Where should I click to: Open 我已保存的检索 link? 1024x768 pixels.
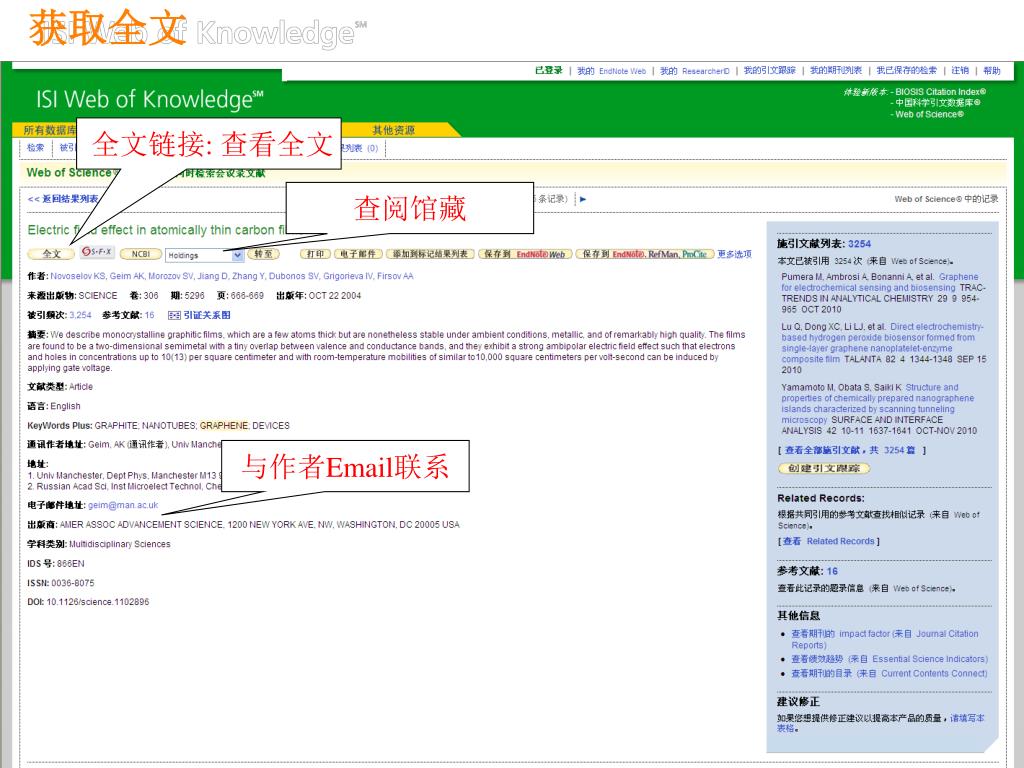point(906,71)
